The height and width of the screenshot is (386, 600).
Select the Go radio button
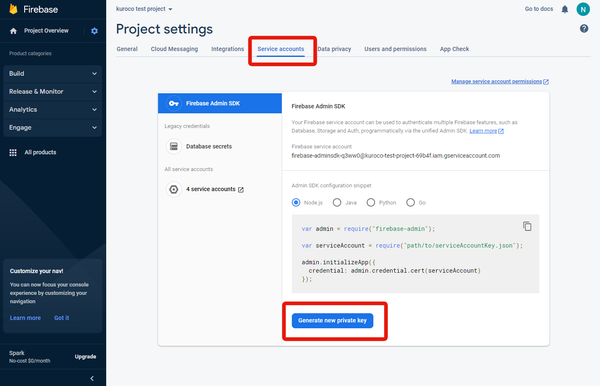pyautogui.click(x=410, y=202)
